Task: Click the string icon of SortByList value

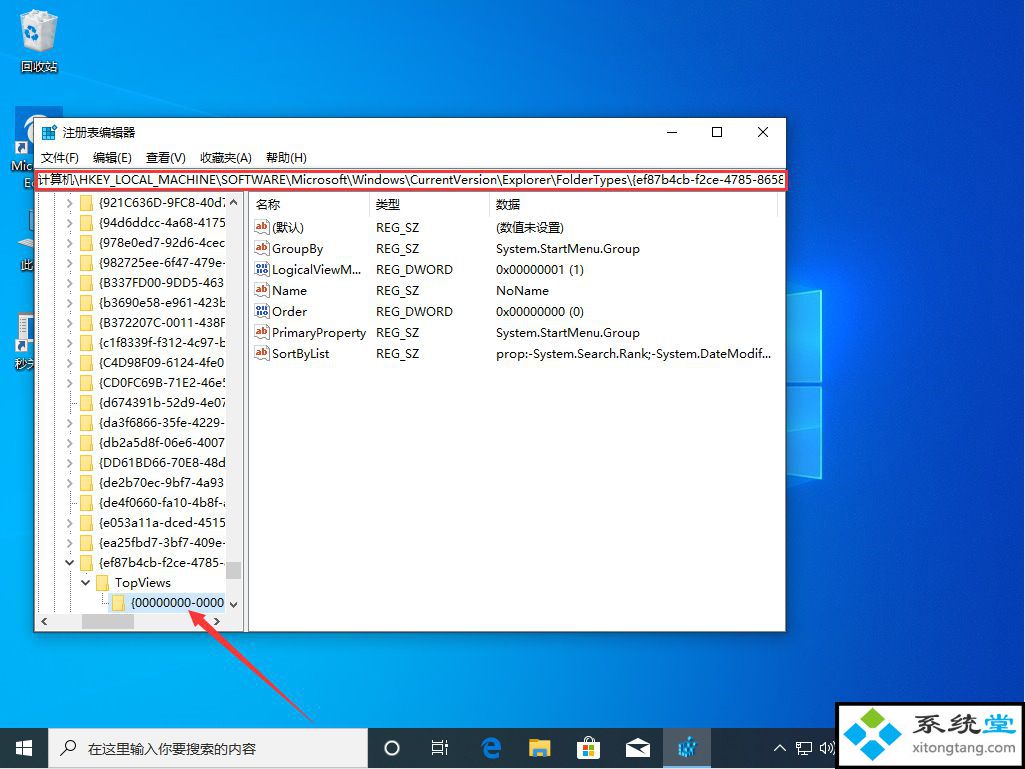Action: pyautogui.click(x=261, y=353)
